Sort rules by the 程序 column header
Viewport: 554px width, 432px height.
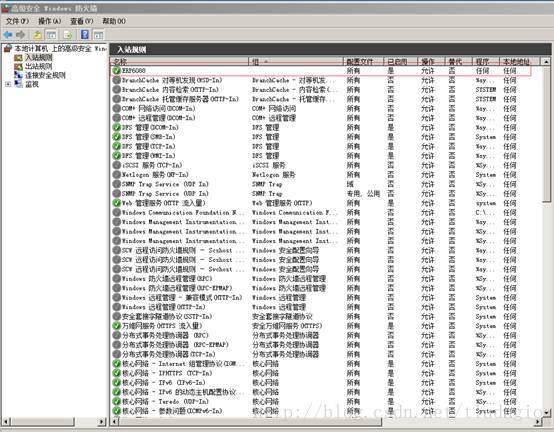point(486,62)
